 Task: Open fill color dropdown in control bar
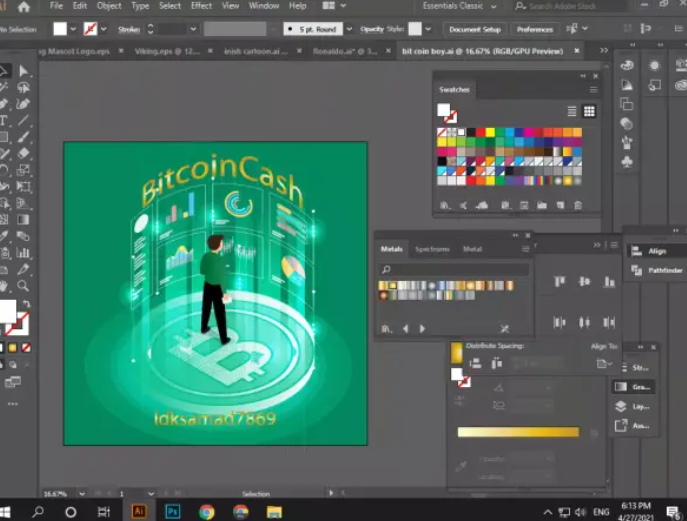point(73,29)
